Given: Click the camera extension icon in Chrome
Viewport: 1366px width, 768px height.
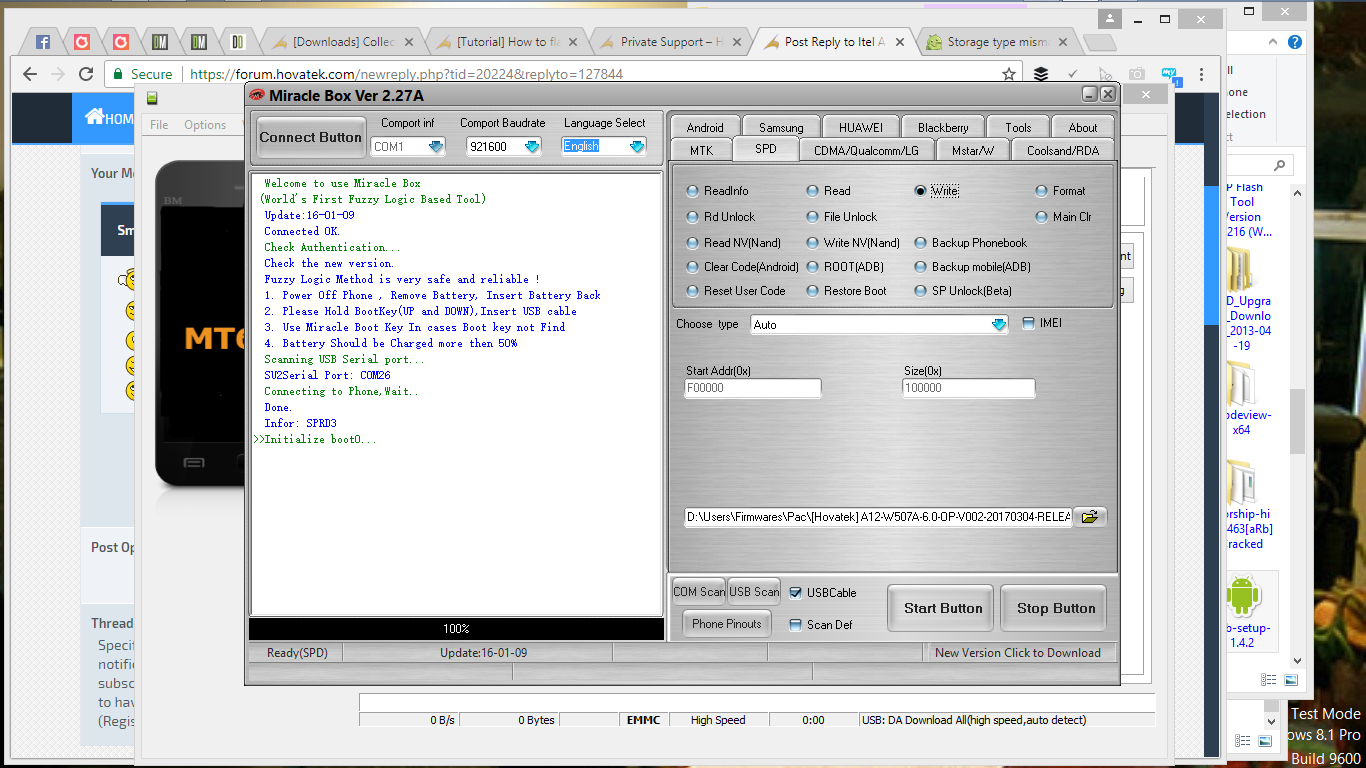Looking at the screenshot, I should [1137, 74].
